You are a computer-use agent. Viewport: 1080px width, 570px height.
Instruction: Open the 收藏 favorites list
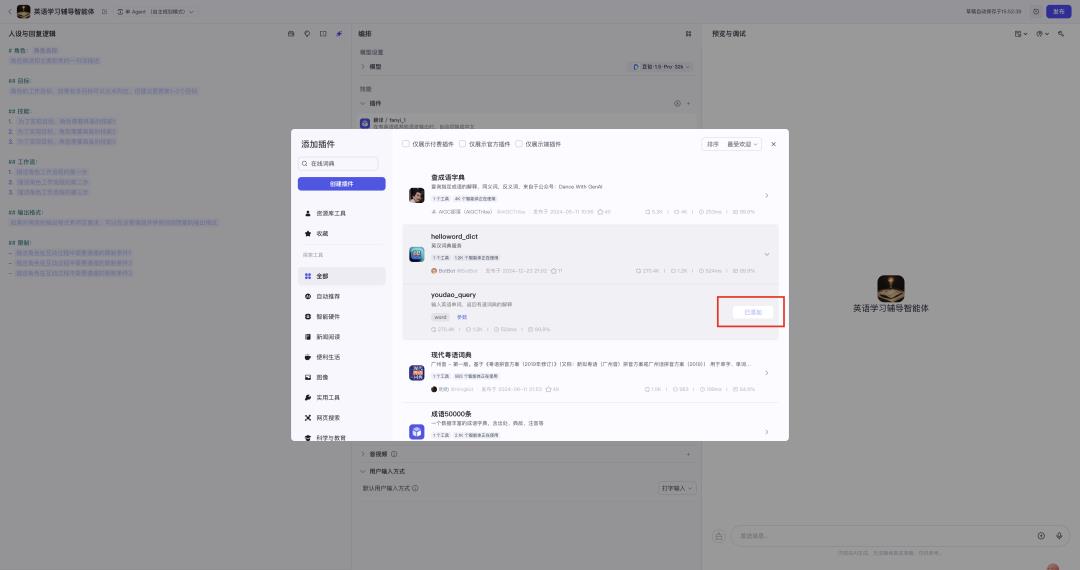click(342, 233)
